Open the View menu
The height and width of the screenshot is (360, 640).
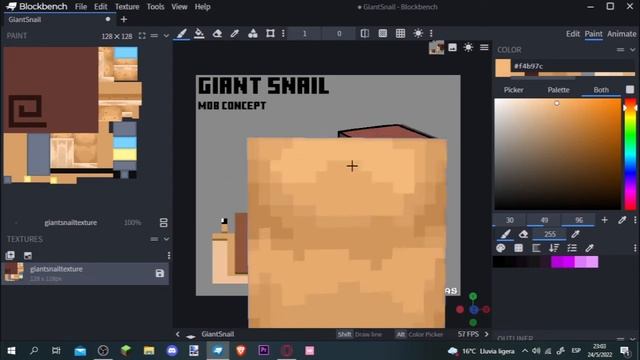pos(179,7)
